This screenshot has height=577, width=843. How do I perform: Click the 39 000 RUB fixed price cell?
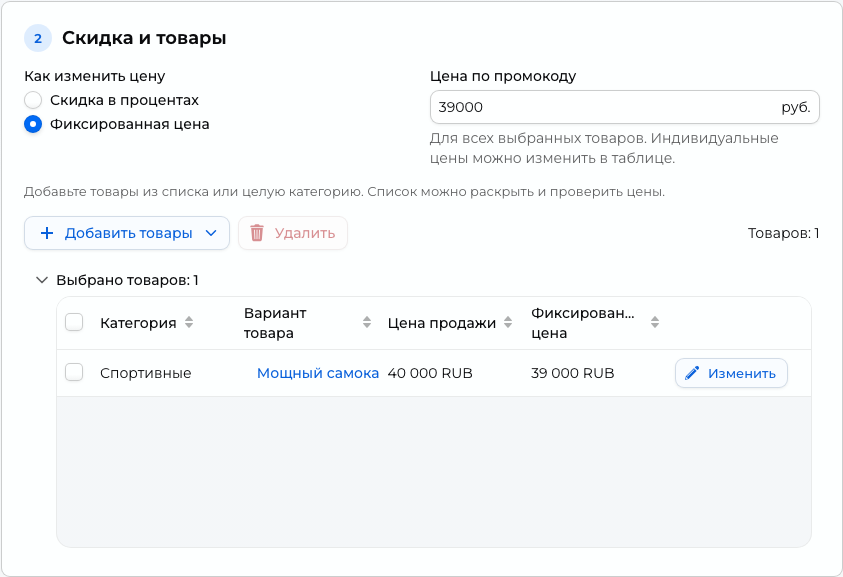pyautogui.click(x=573, y=373)
